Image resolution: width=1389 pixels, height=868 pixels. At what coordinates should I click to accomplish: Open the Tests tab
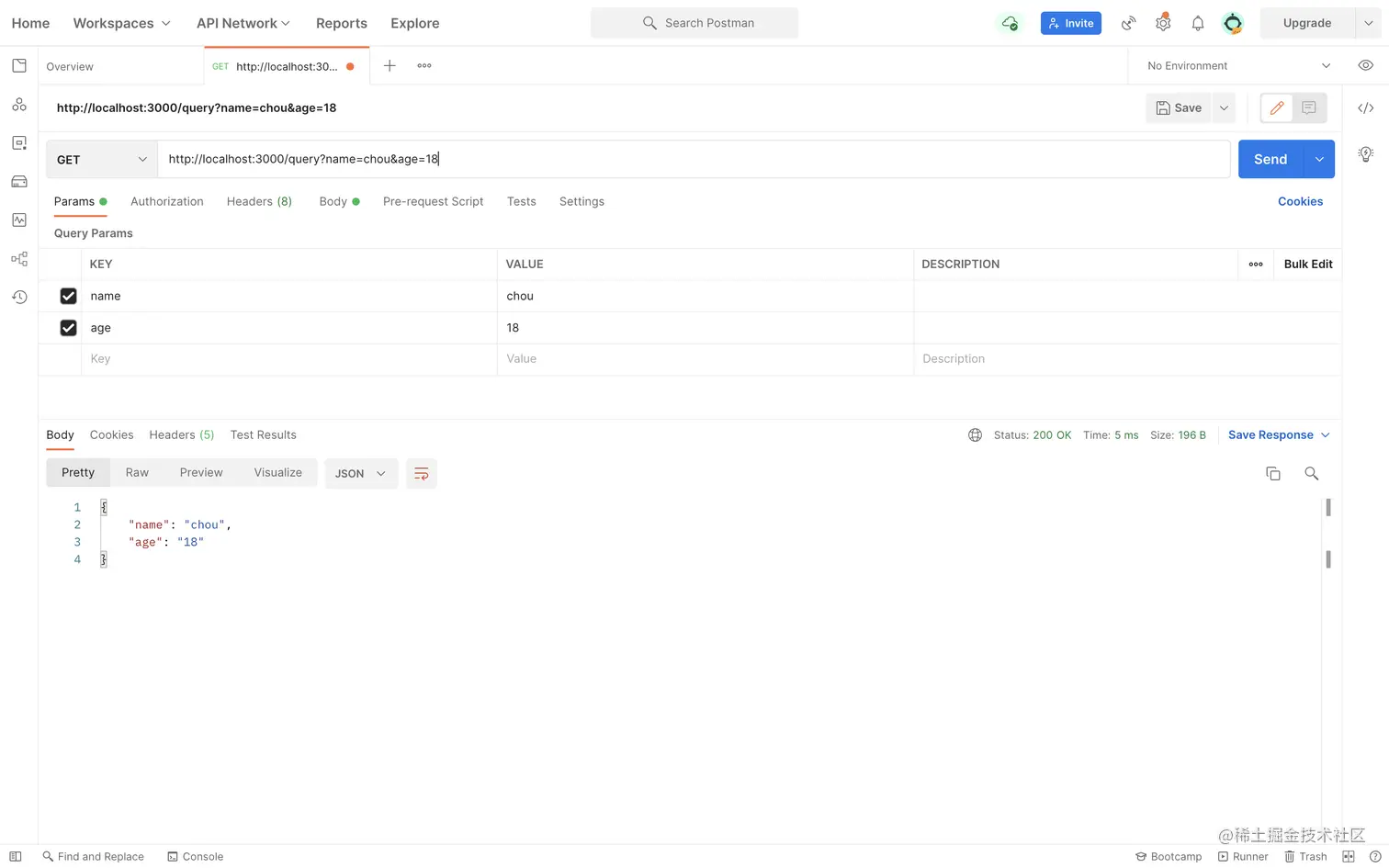[521, 201]
